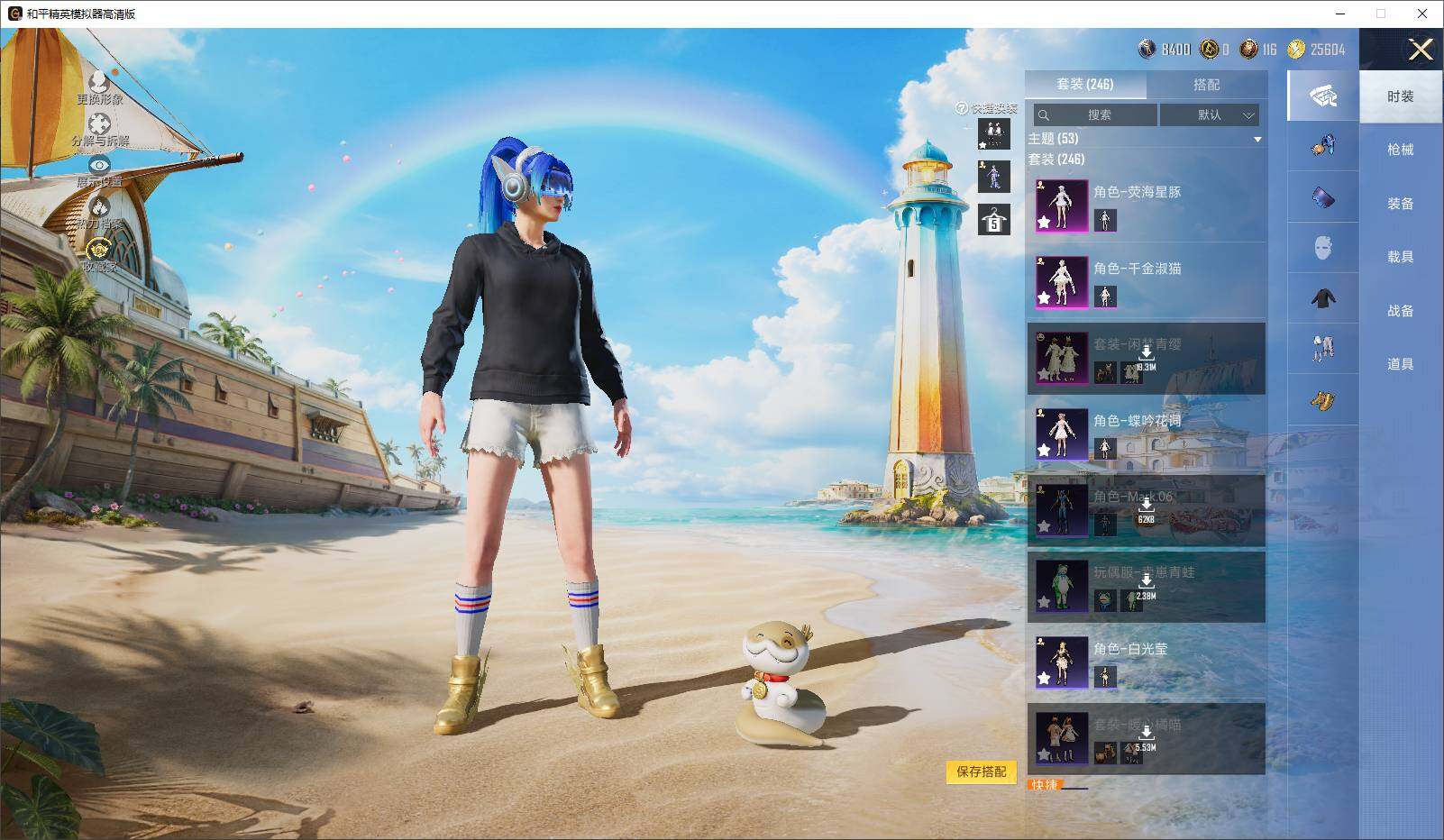Click the 搜索 search field
The image size is (1444, 840).
(x=1095, y=114)
